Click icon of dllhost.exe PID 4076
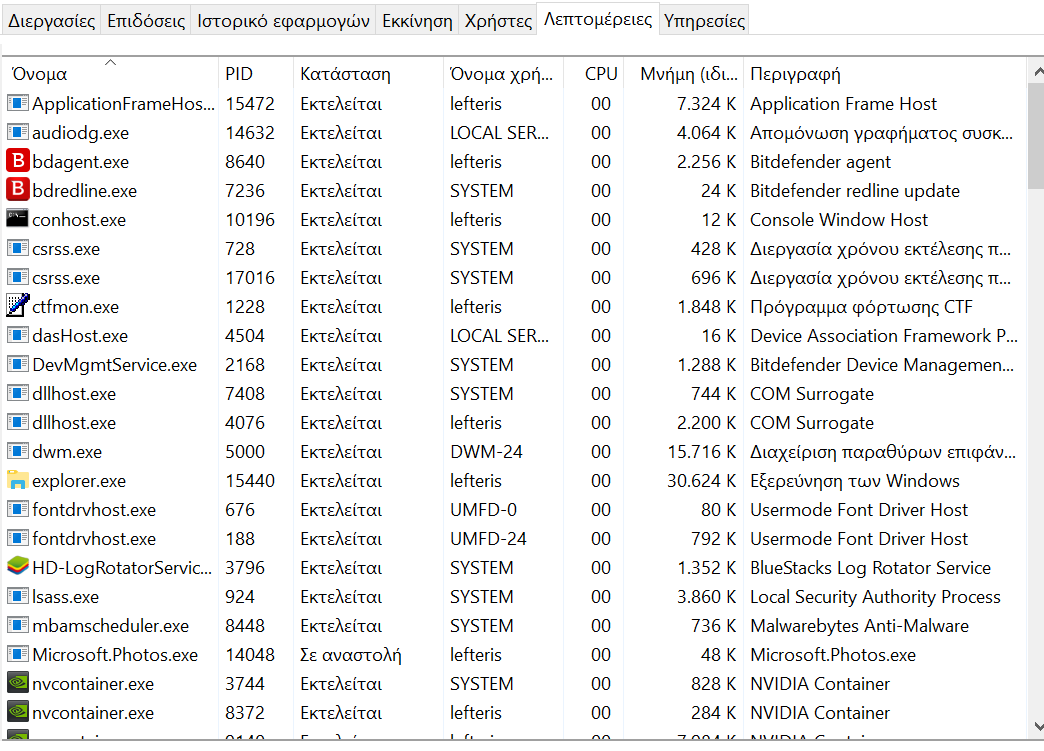 click(17, 422)
